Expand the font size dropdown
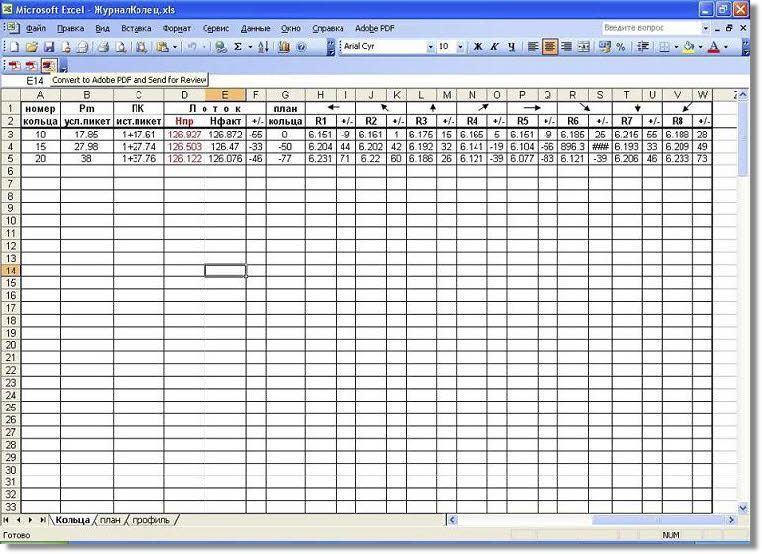 461,47
